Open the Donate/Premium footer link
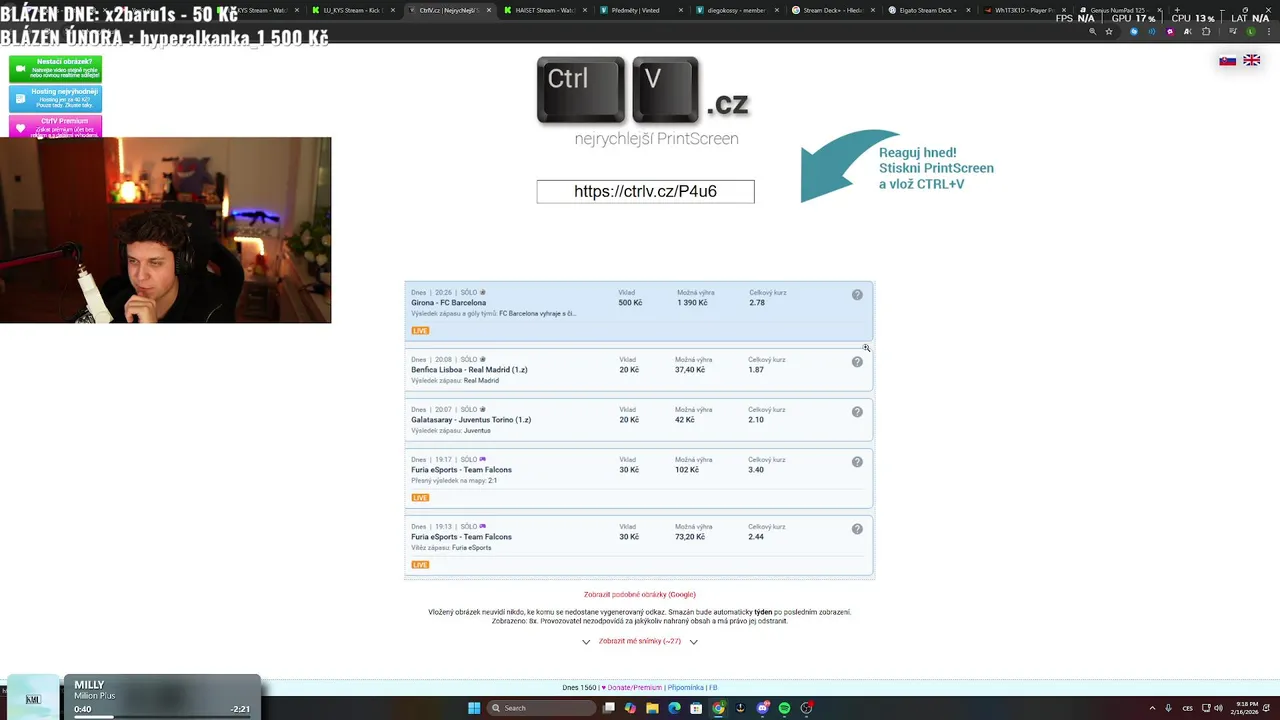The width and height of the screenshot is (1280, 720). pos(634,688)
